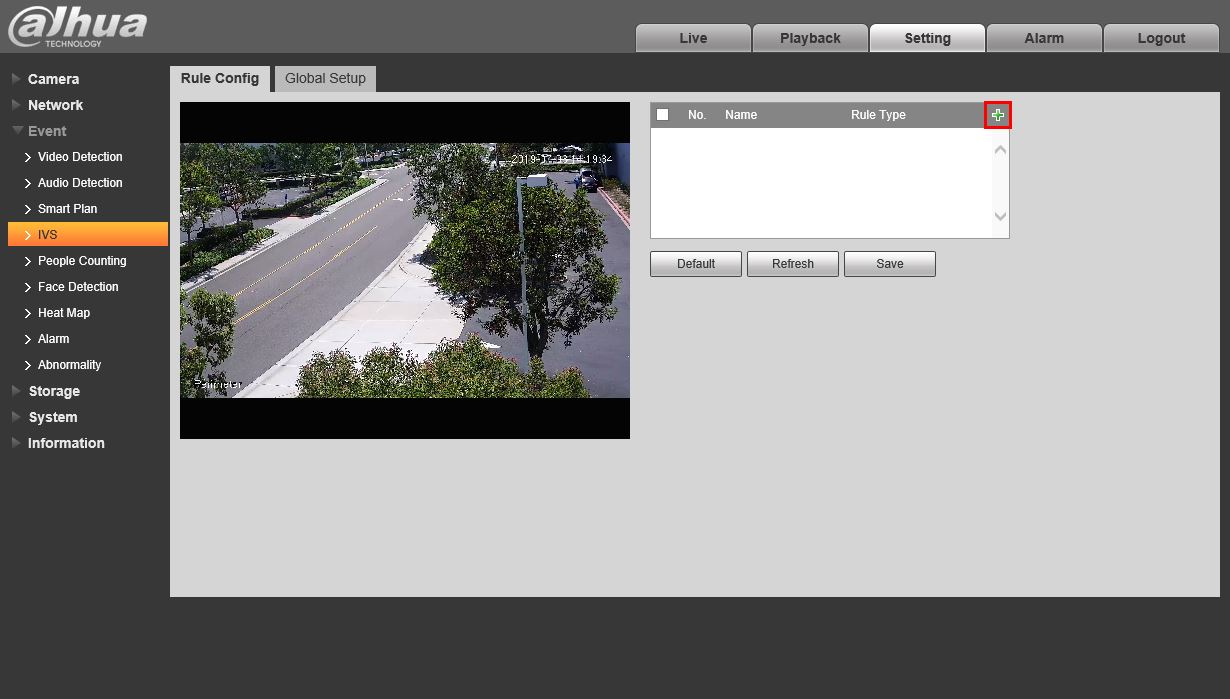Go to the Playback tab

point(810,38)
